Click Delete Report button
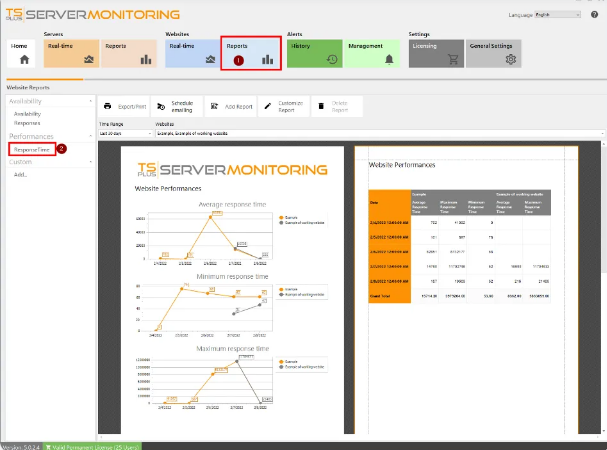 [337, 106]
